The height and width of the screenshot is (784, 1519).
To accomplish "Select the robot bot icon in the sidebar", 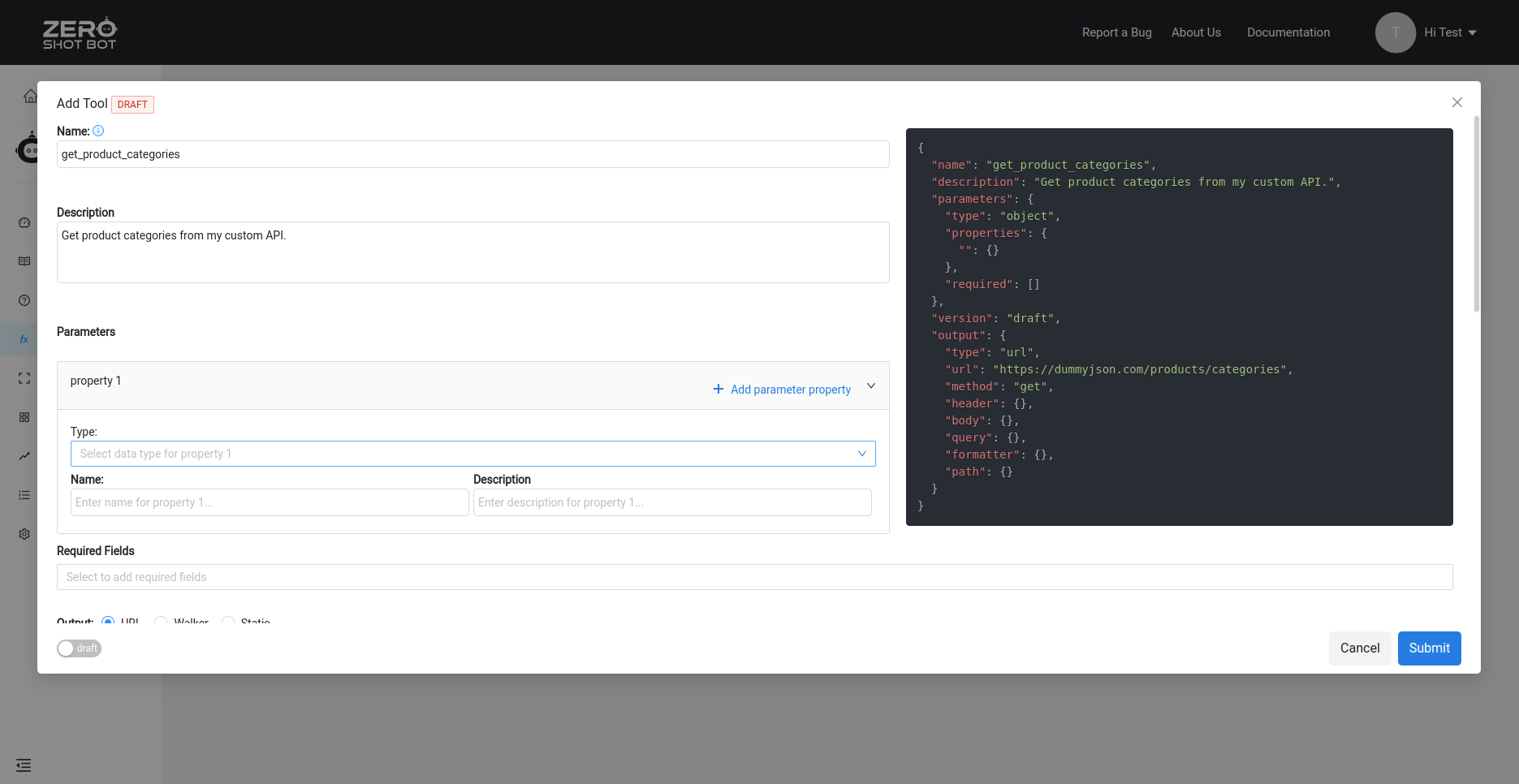I will [x=28, y=149].
